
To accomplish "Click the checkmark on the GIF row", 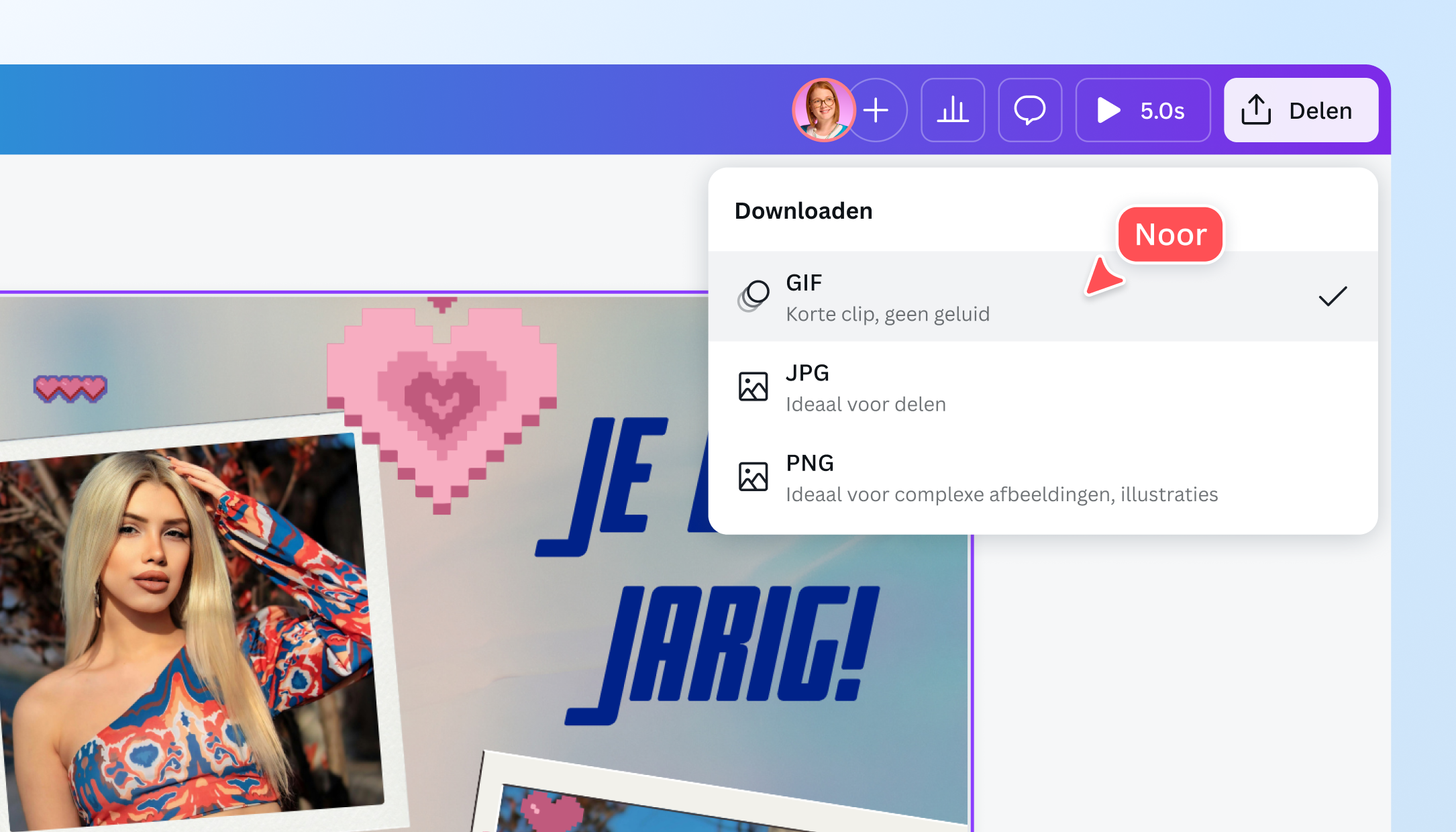I will pyautogui.click(x=1333, y=296).
